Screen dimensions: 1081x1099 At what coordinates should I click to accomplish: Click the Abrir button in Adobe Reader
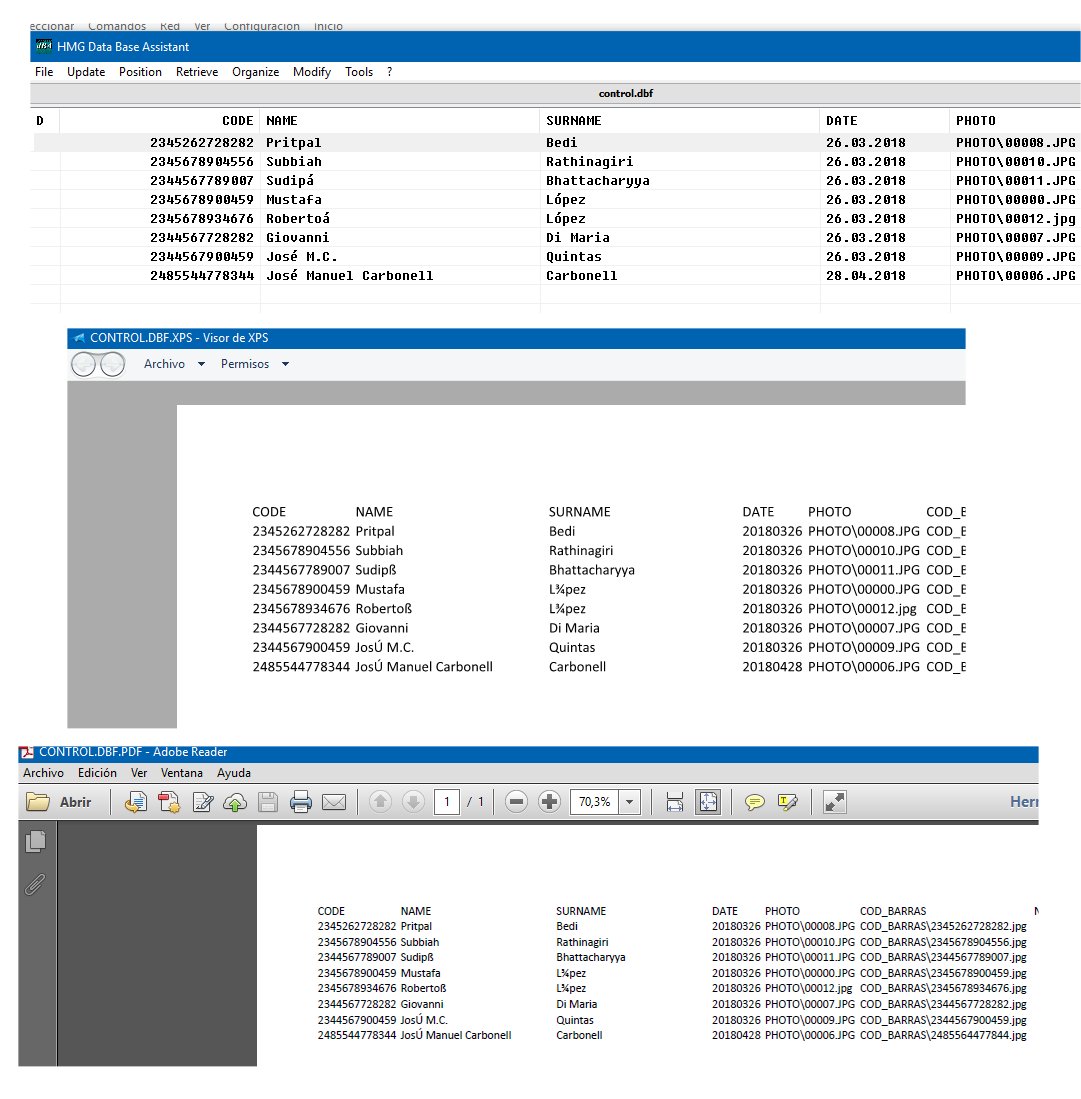[x=62, y=802]
